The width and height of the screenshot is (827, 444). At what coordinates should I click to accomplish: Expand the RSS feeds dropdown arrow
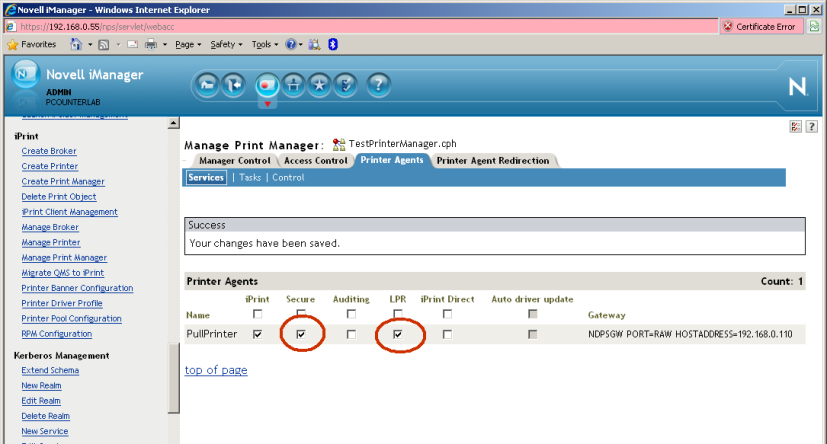tap(118, 45)
